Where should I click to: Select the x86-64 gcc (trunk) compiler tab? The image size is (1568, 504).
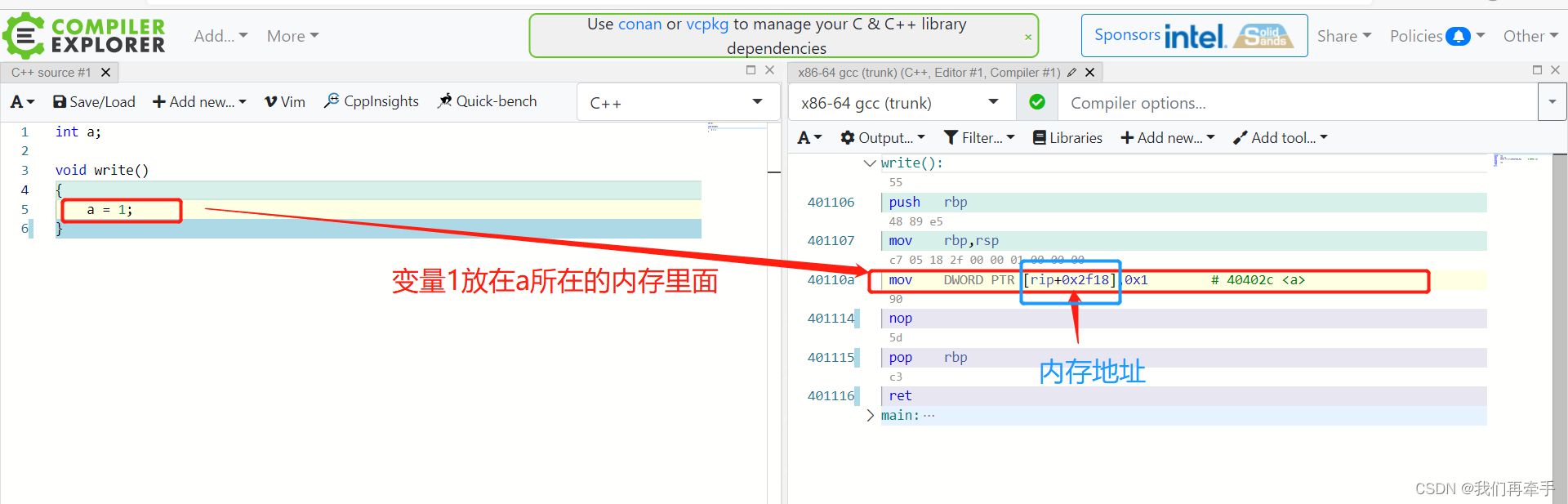(x=929, y=73)
